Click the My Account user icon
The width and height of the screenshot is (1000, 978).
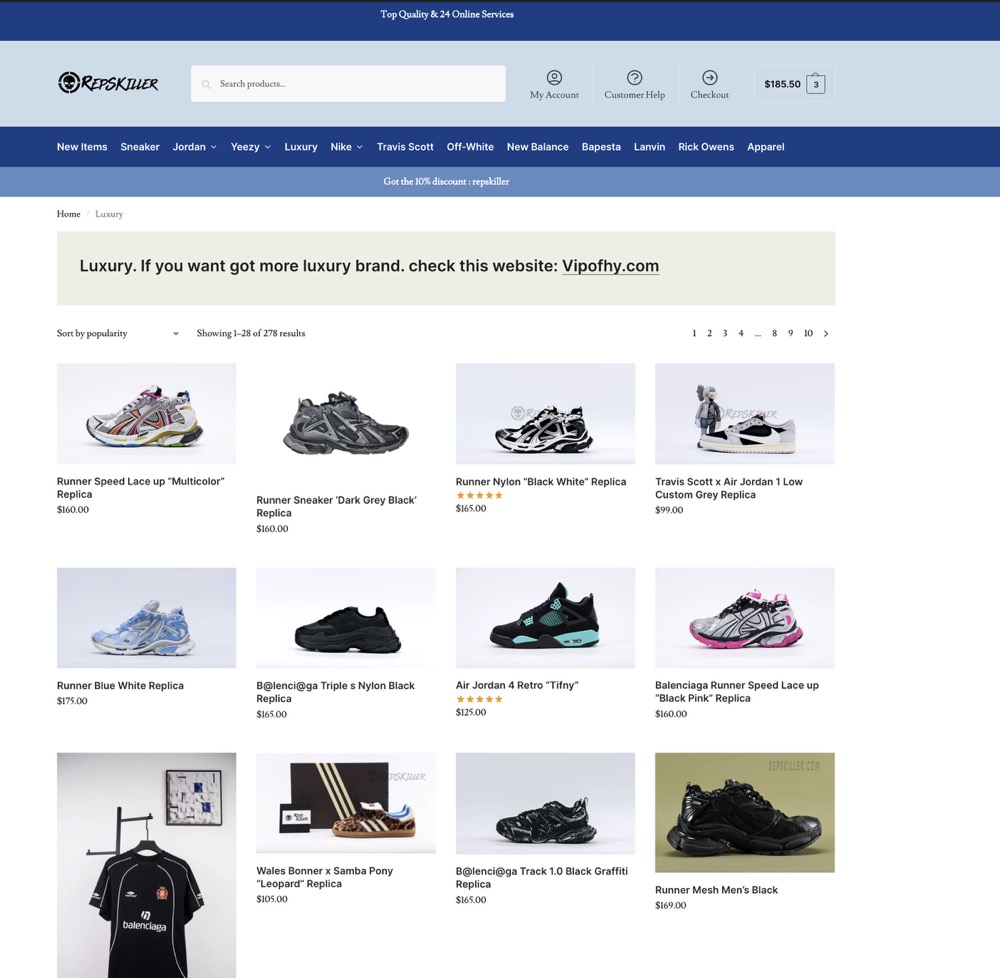pyautogui.click(x=554, y=78)
